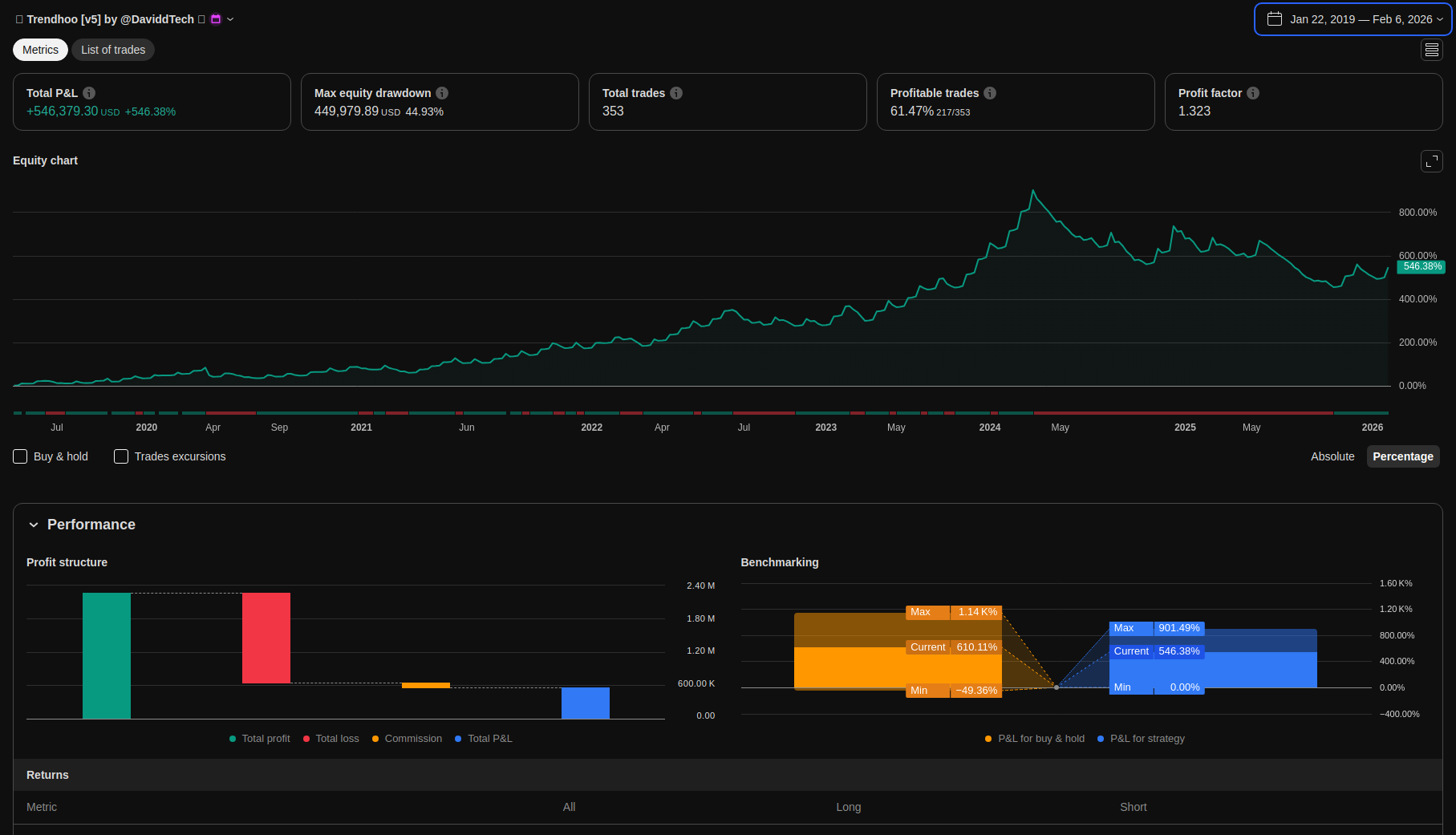Screen dimensions: 1456x835
Task: Enable the Trades excursions checkbox
Action: (121, 456)
